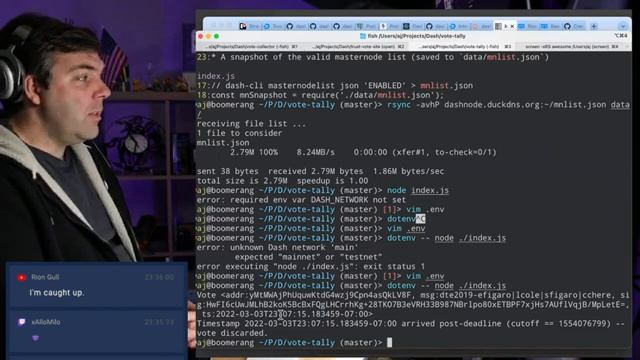Click the chat message "I'm caught up."
This screenshot has width=640, height=360.
[57, 293]
